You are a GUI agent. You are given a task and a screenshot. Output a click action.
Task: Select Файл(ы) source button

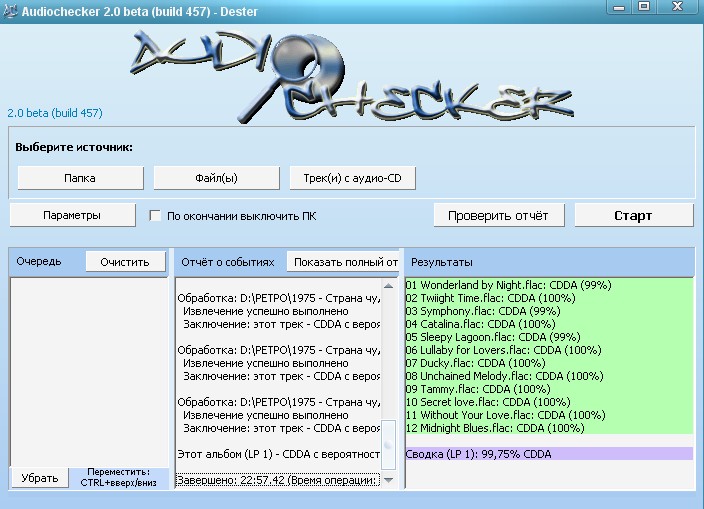click(x=217, y=178)
